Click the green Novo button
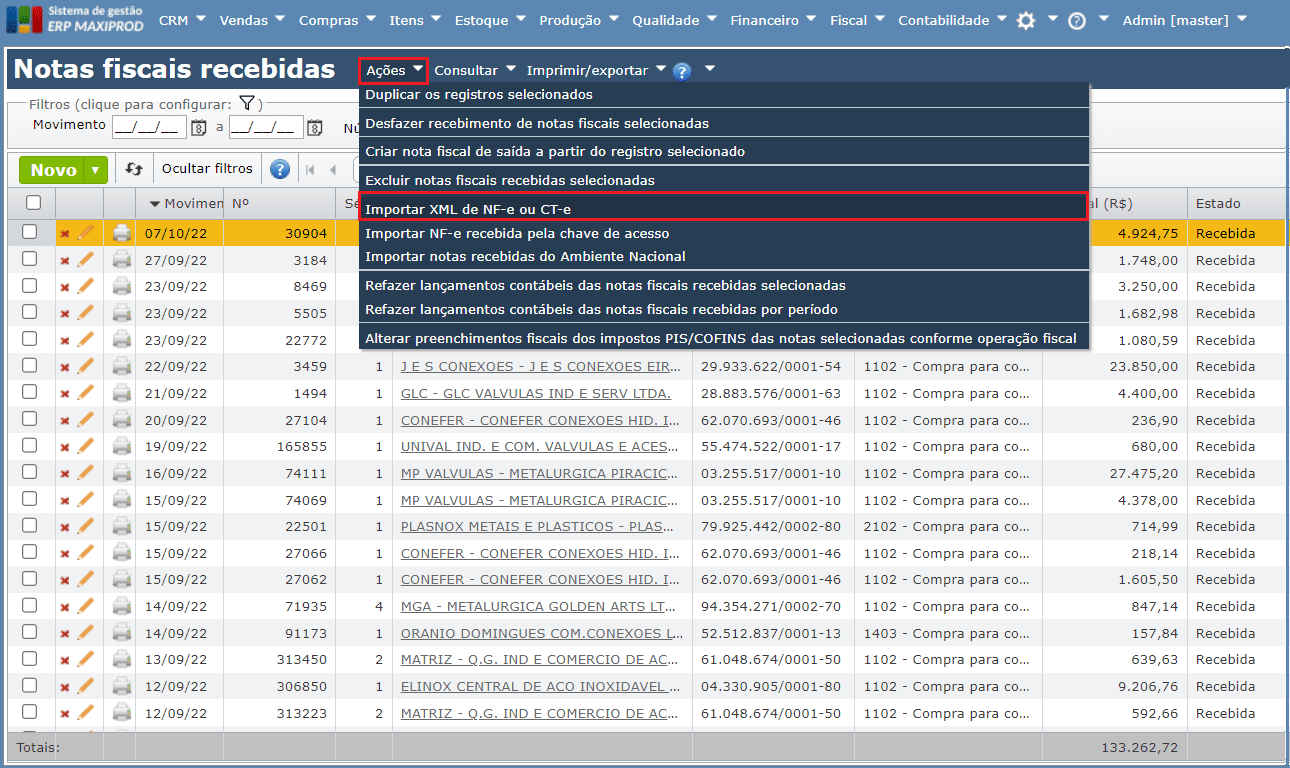The width and height of the screenshot is (1290, 768). [53, 170]
